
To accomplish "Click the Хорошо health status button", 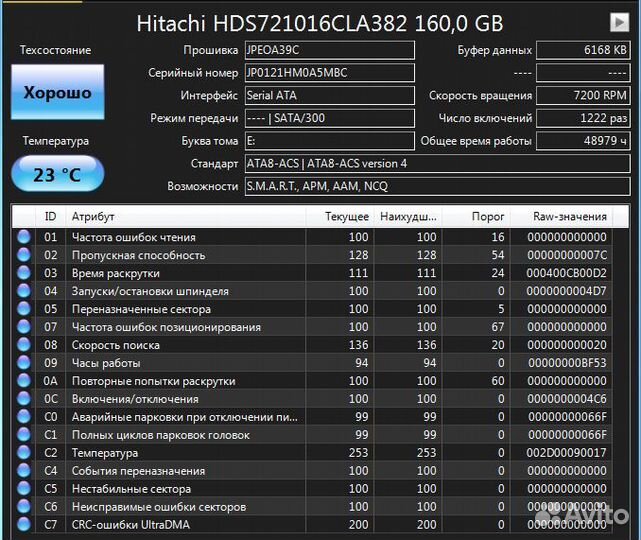I will [58, 92].
